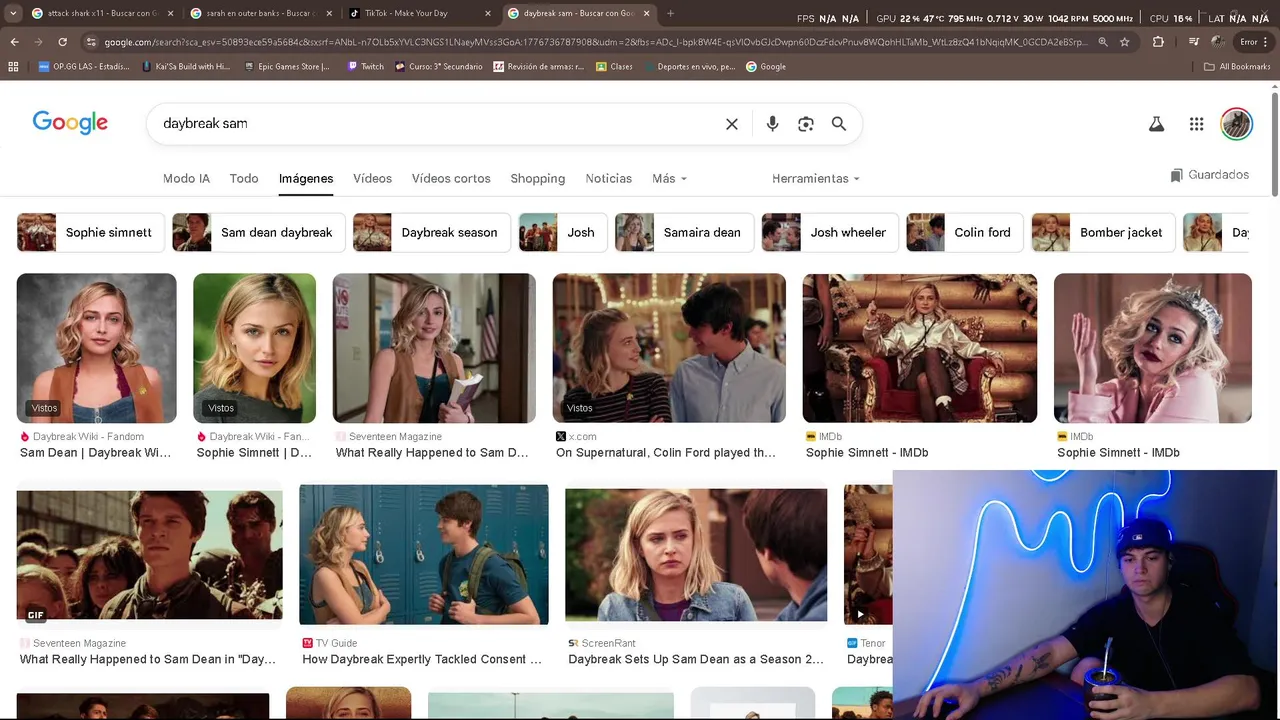Clear the search box with the X icon
Screen dimensions: 1280x720
click(732, 124)
